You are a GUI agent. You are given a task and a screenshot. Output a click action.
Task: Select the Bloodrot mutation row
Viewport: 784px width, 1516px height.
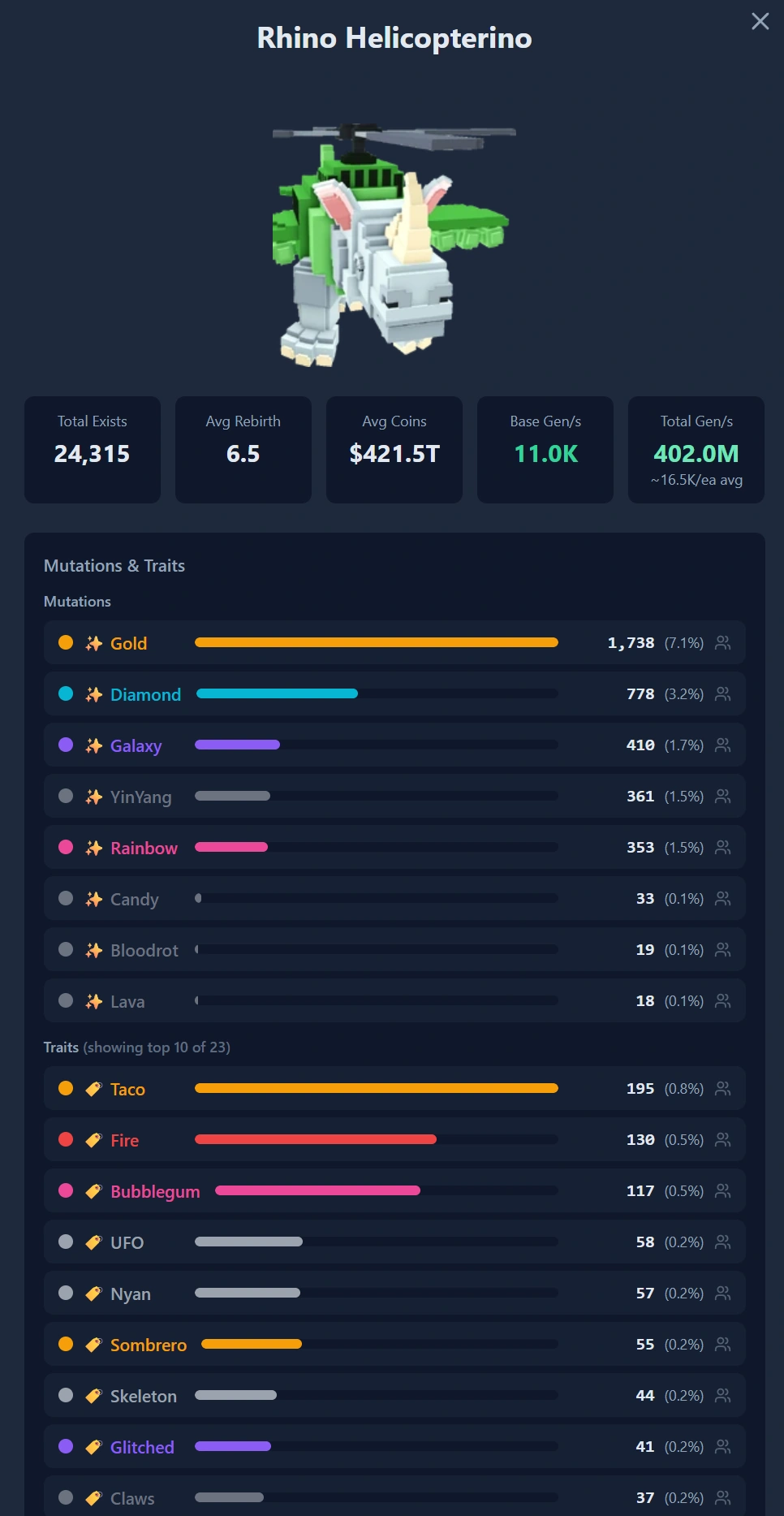394,950
